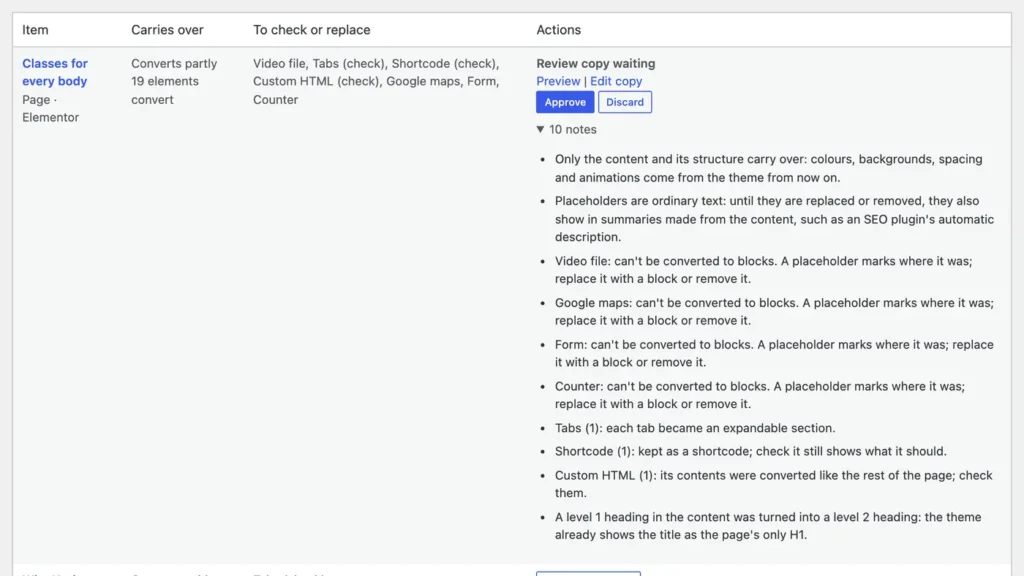Select the 'Google maps: can't be converted' note

774,312
